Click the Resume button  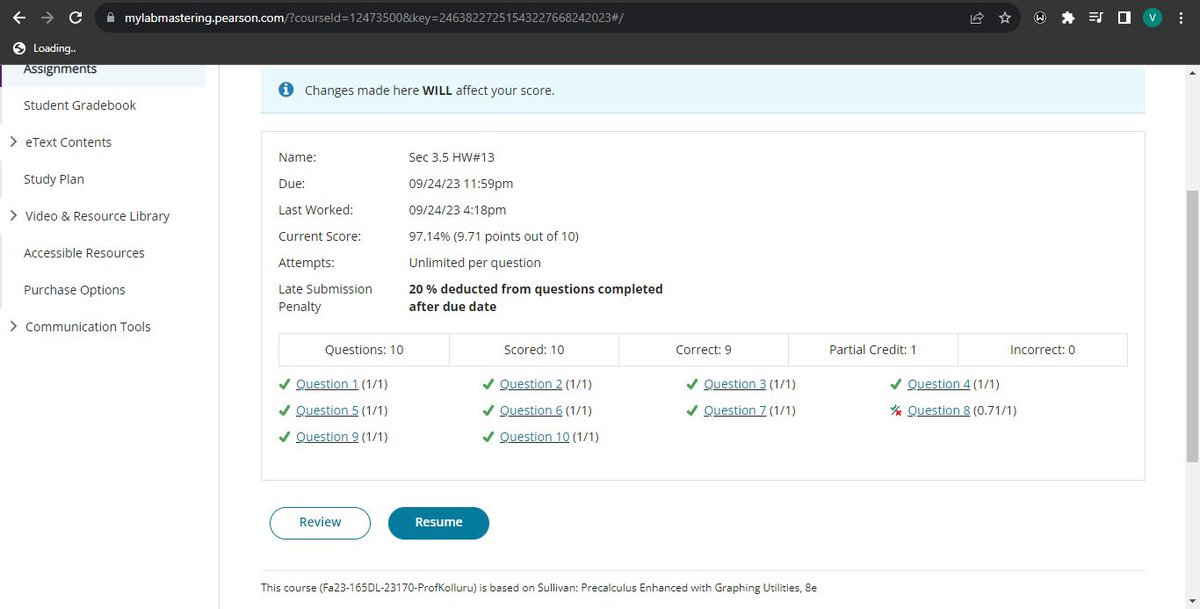click(x=439, y=523)
